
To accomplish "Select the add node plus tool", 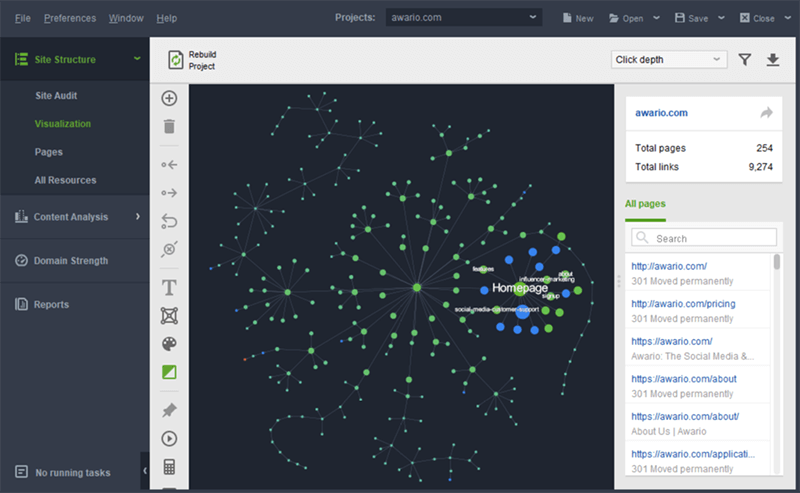I will tap(169, 98).
